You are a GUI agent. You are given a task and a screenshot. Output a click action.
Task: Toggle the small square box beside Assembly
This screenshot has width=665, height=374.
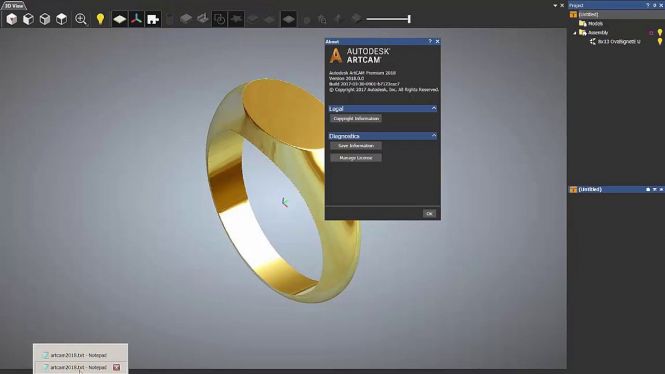pos(651,33)
